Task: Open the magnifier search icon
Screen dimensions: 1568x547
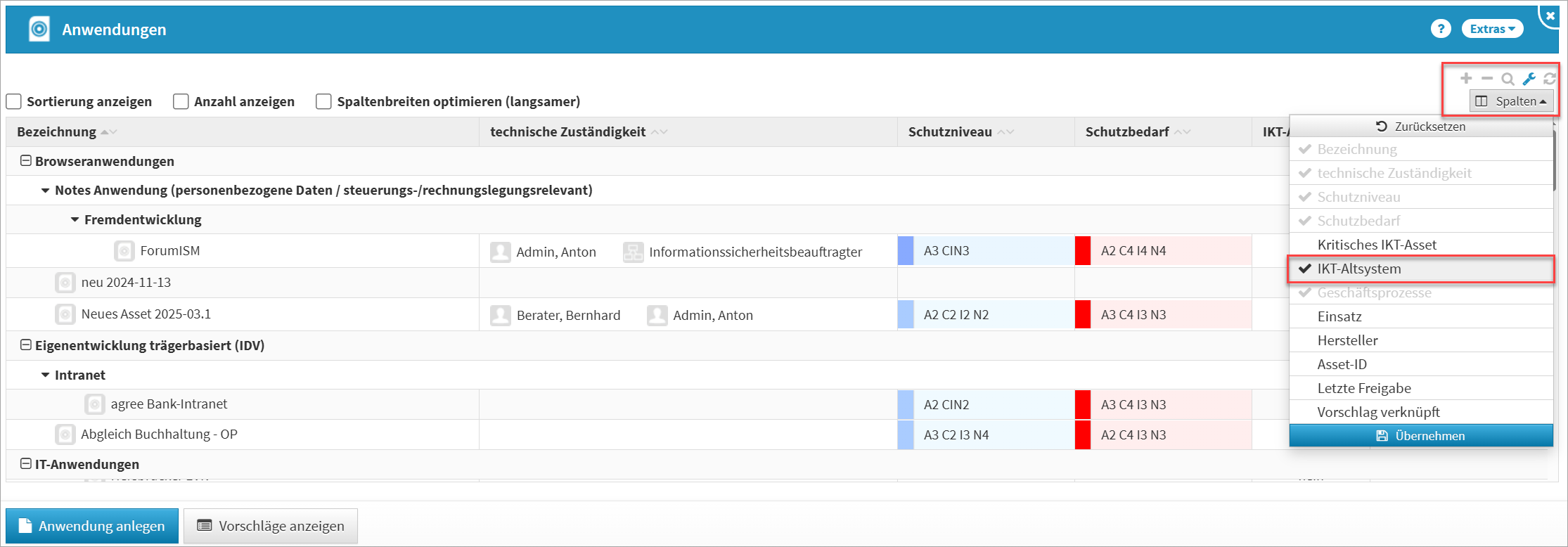Action: (x=1508, y=79)
